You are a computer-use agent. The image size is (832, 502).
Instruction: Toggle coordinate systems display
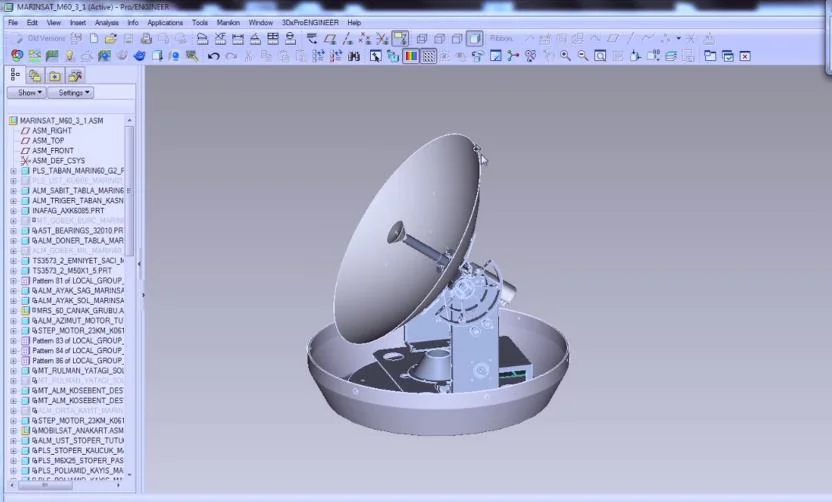[382, 38]
